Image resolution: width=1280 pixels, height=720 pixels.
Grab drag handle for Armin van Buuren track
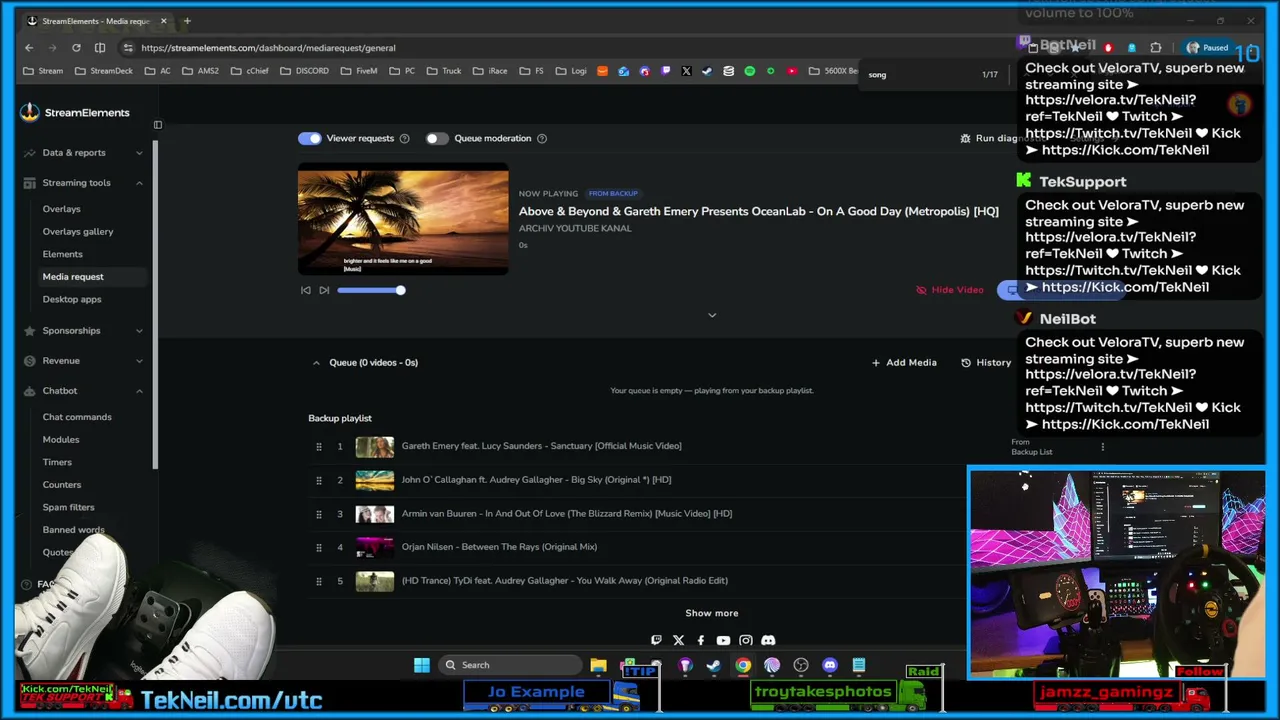[319, 514]
